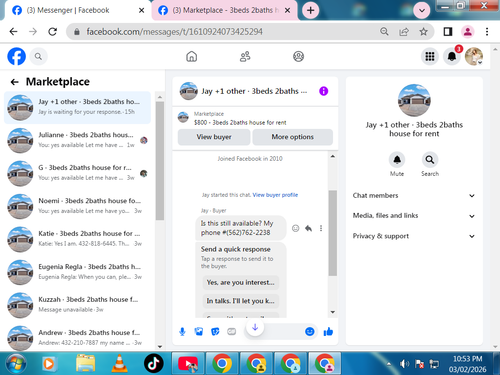Open TikTok from the taskbar
Viewport: 500px width, 375px height.
point(154,363)
